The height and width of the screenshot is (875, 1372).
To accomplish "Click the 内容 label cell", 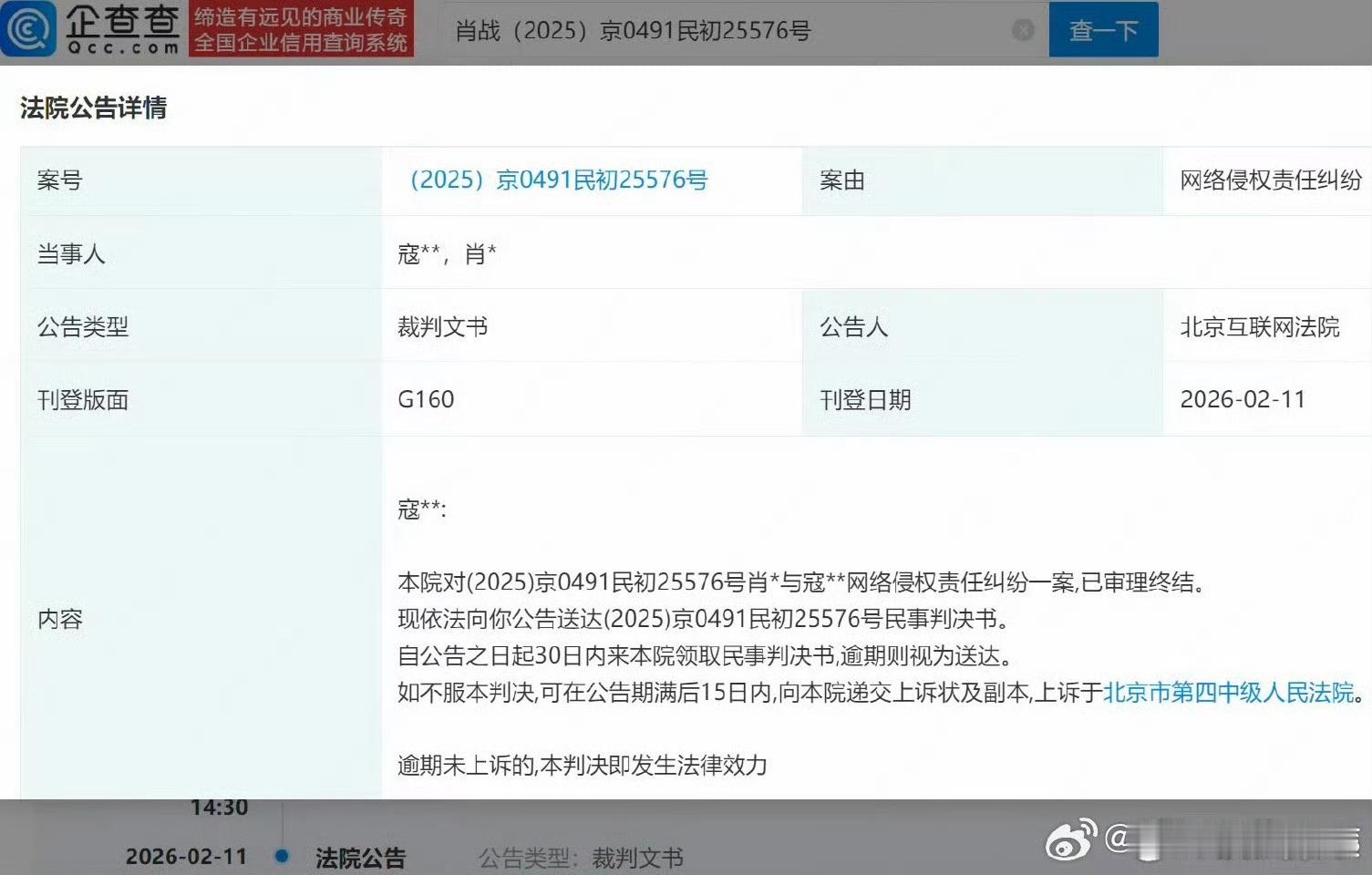I will coord(201,619).
